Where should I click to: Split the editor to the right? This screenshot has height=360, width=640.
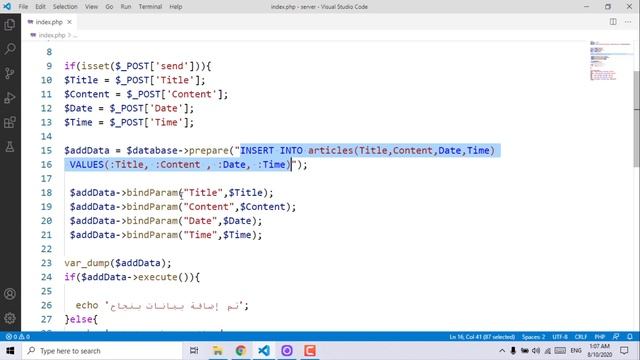tap(613, 22)
